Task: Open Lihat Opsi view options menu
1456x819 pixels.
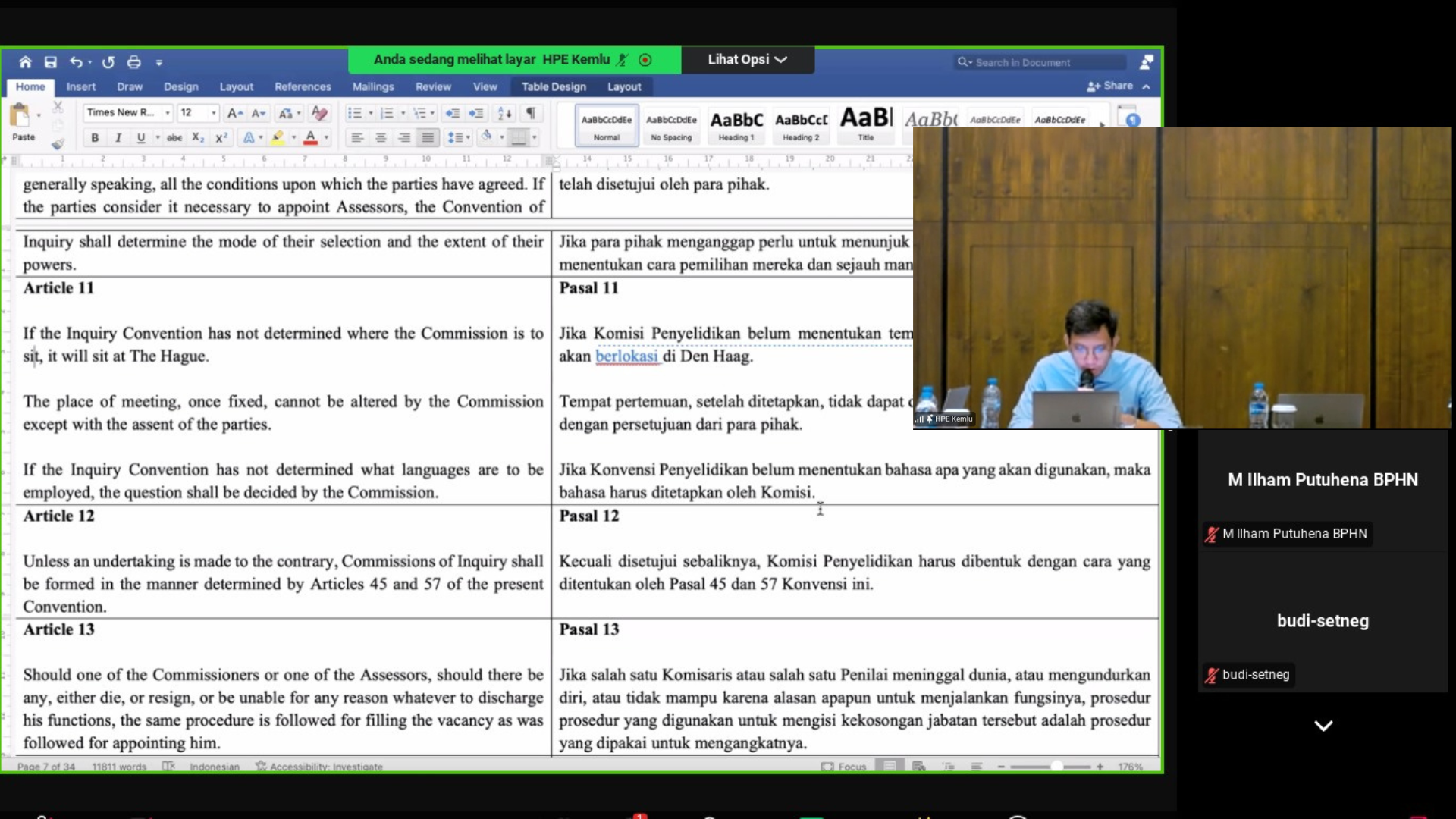Action: [x=748, y=59]
